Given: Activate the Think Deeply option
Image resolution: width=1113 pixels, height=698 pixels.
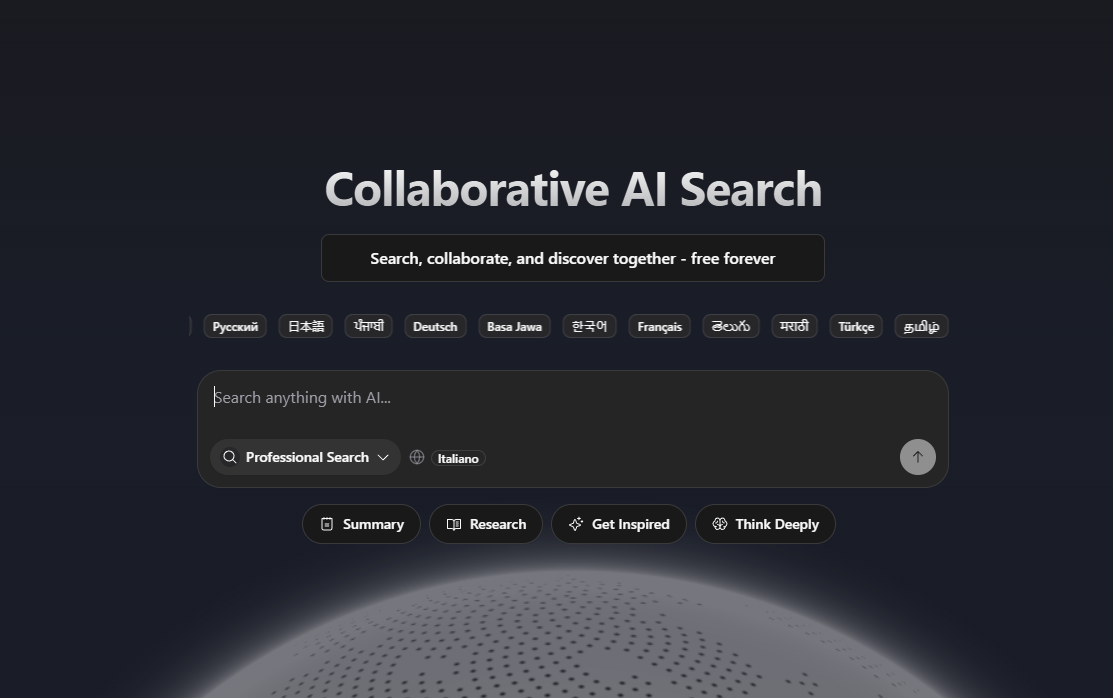Looking at the screenshot, I should pos(765,524).
